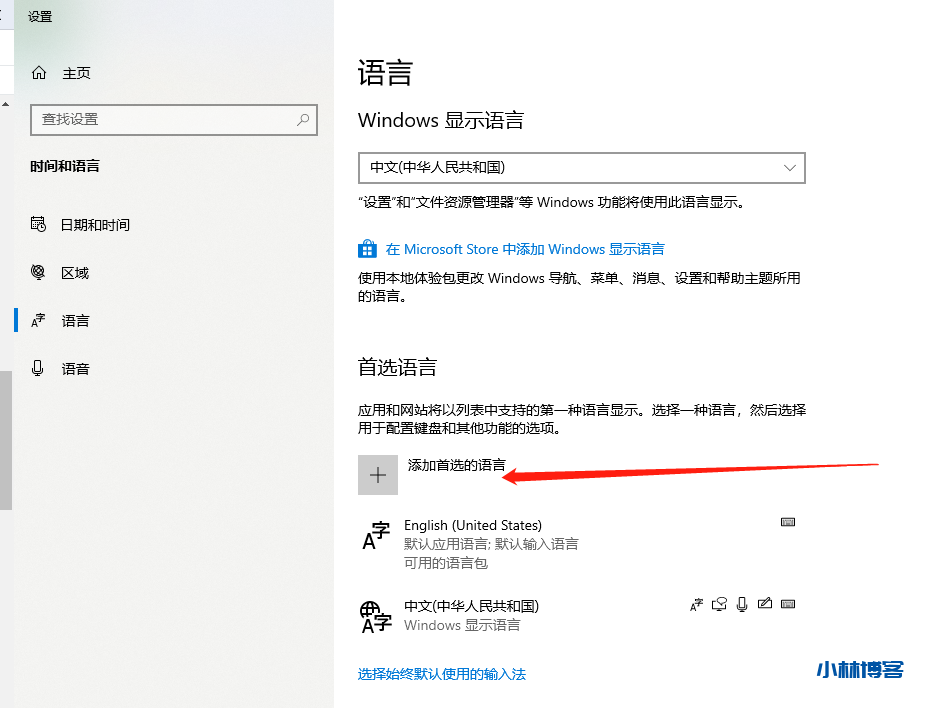This screenshot has height=708, width=934.
Task: Click the keyboard icon beside 中文
Action: point(788,603)
